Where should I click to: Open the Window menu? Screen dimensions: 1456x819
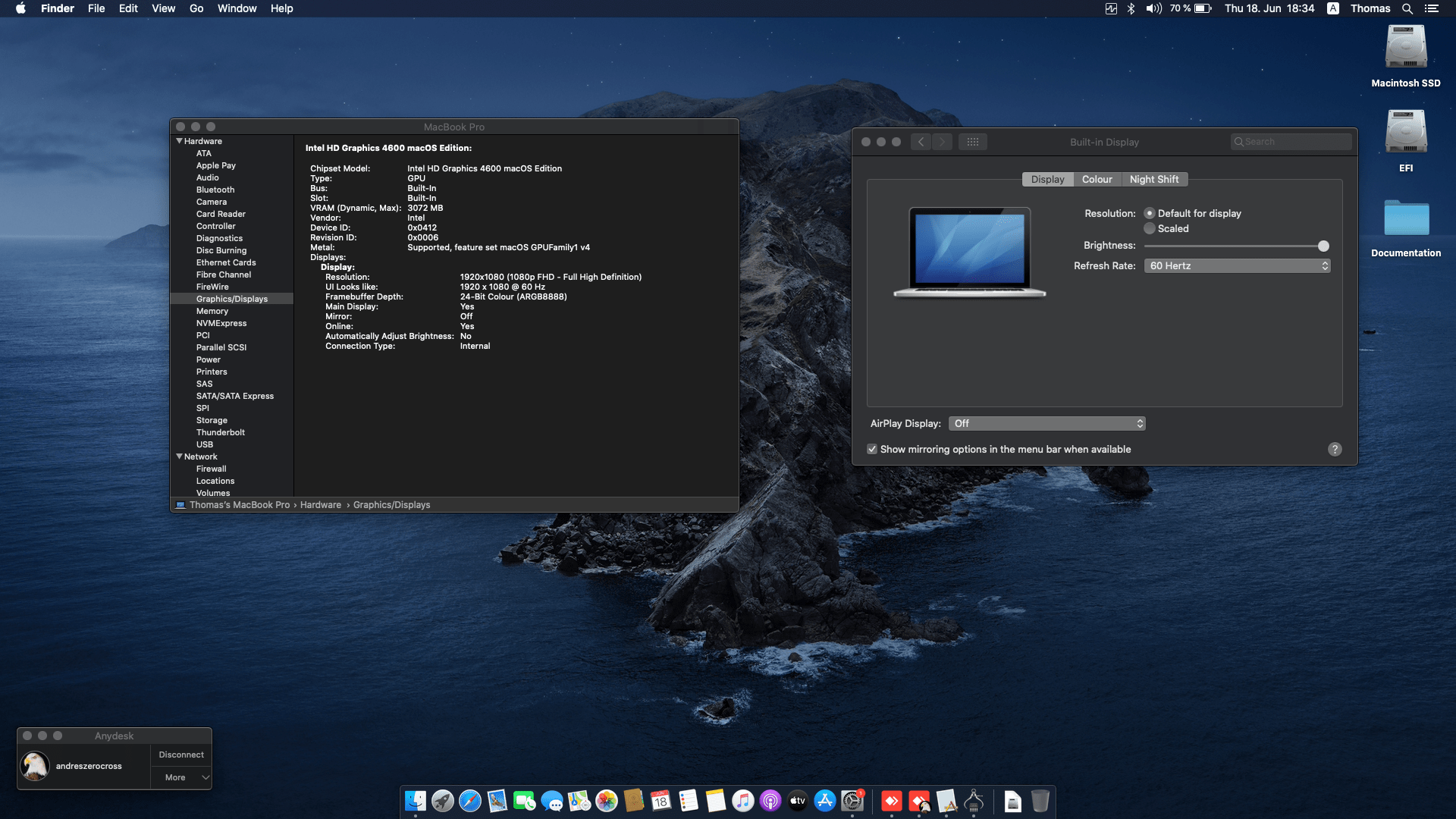point(237,8)
